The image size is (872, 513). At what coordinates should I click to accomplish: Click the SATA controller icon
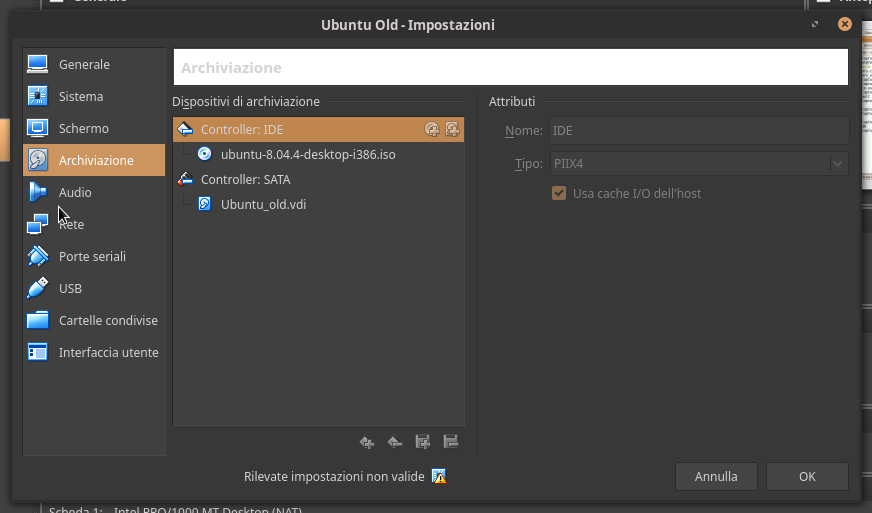click(185, 179)
